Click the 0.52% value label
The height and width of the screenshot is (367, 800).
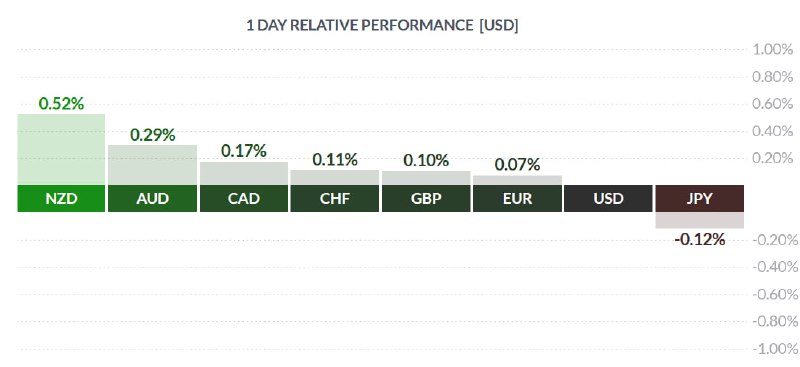[61, 104]
